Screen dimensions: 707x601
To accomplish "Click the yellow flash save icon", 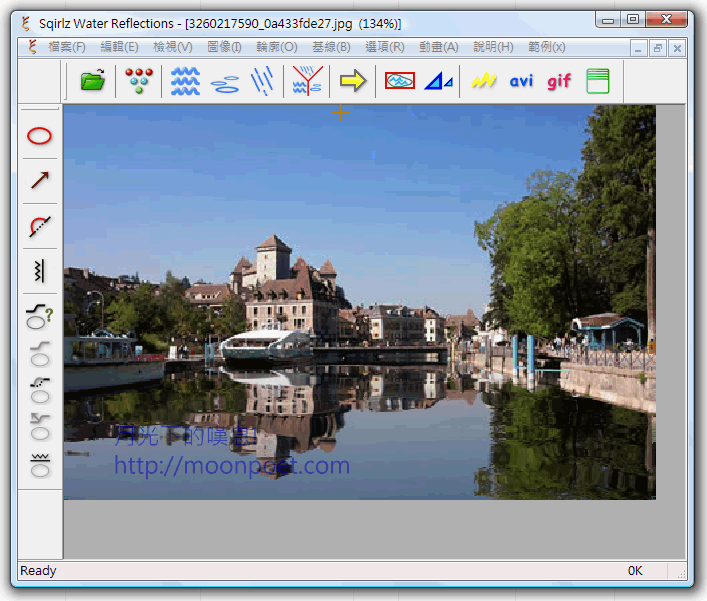I will (484, 81).
